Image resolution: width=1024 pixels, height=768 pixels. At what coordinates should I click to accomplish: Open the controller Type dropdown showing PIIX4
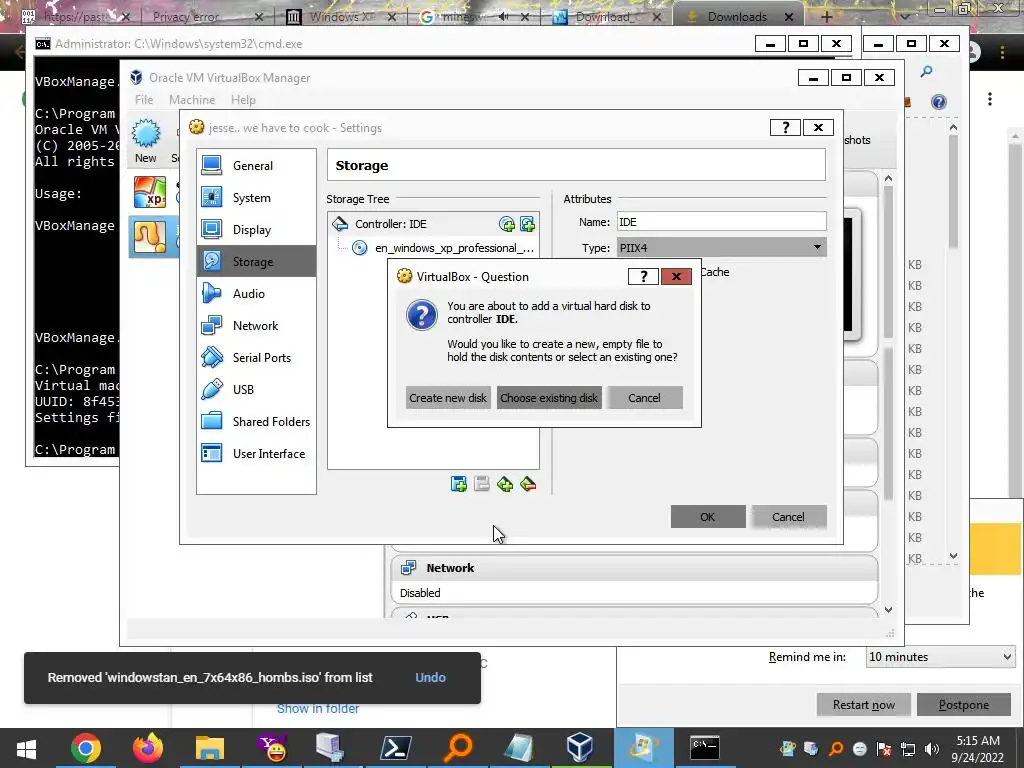coord(722,248)
